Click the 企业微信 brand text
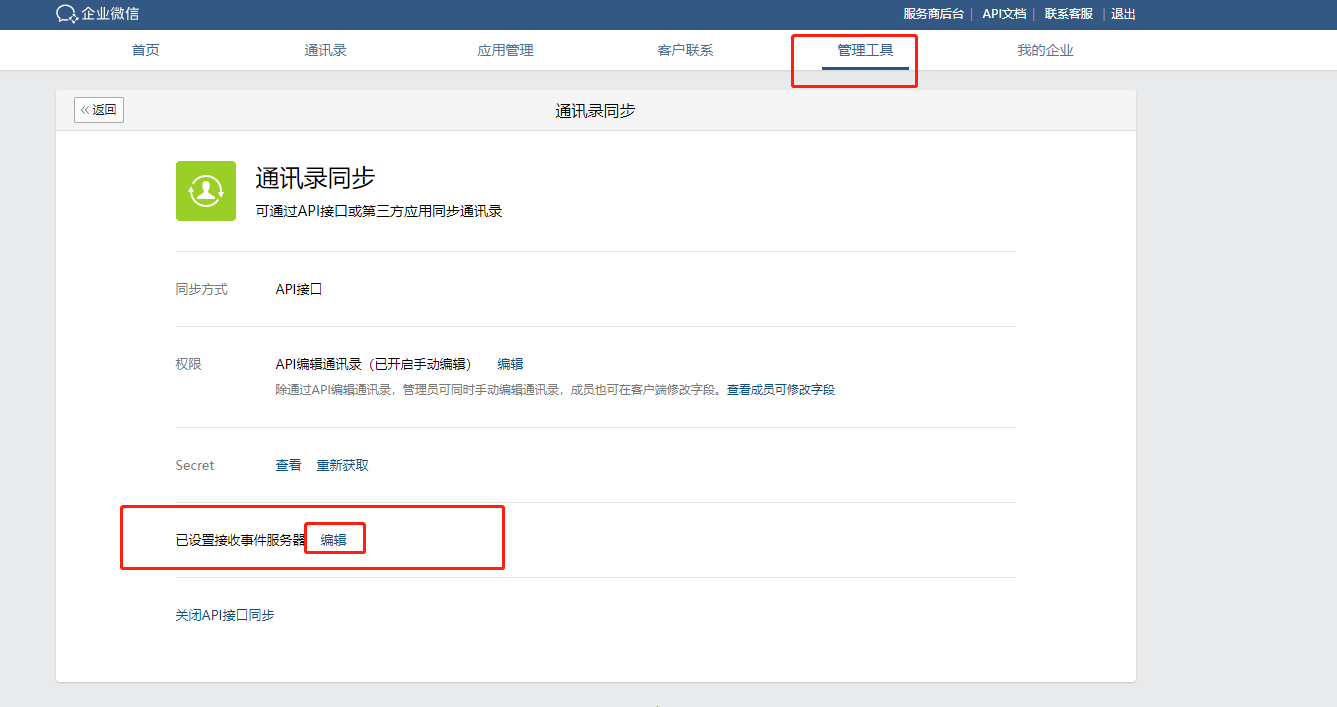 (111, 14)
